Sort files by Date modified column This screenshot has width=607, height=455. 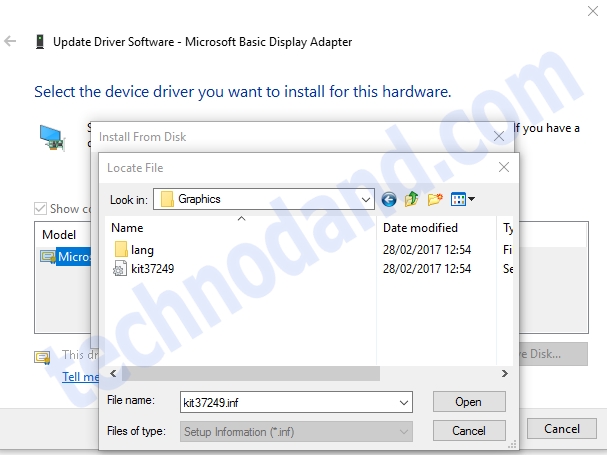pos(420,228)
